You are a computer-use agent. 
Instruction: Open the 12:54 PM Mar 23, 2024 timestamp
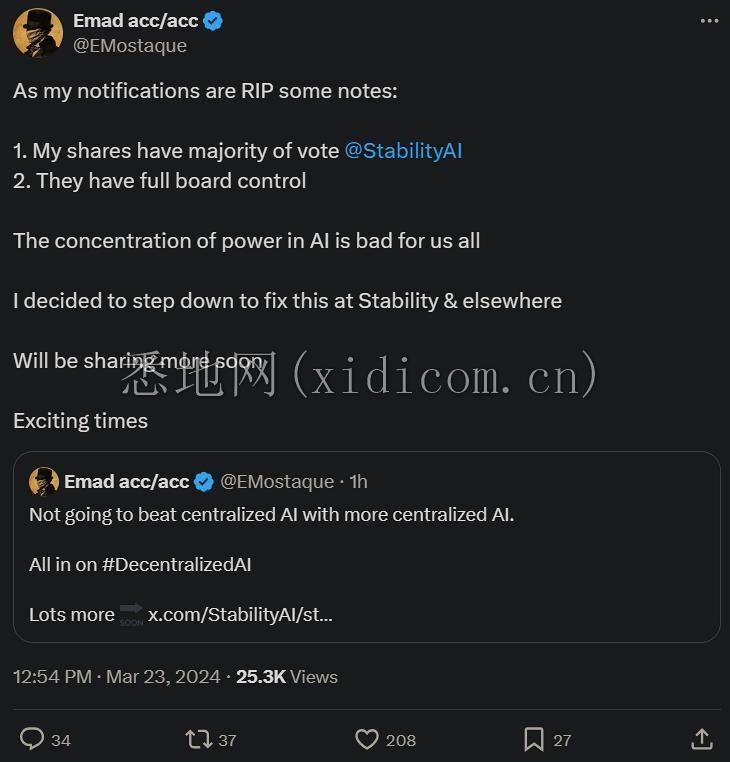coord(117,677)
